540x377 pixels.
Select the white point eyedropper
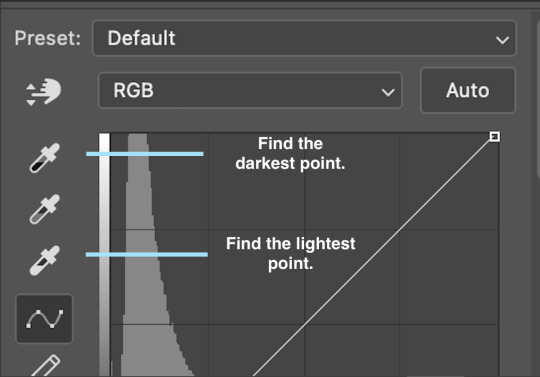[44, 261]
